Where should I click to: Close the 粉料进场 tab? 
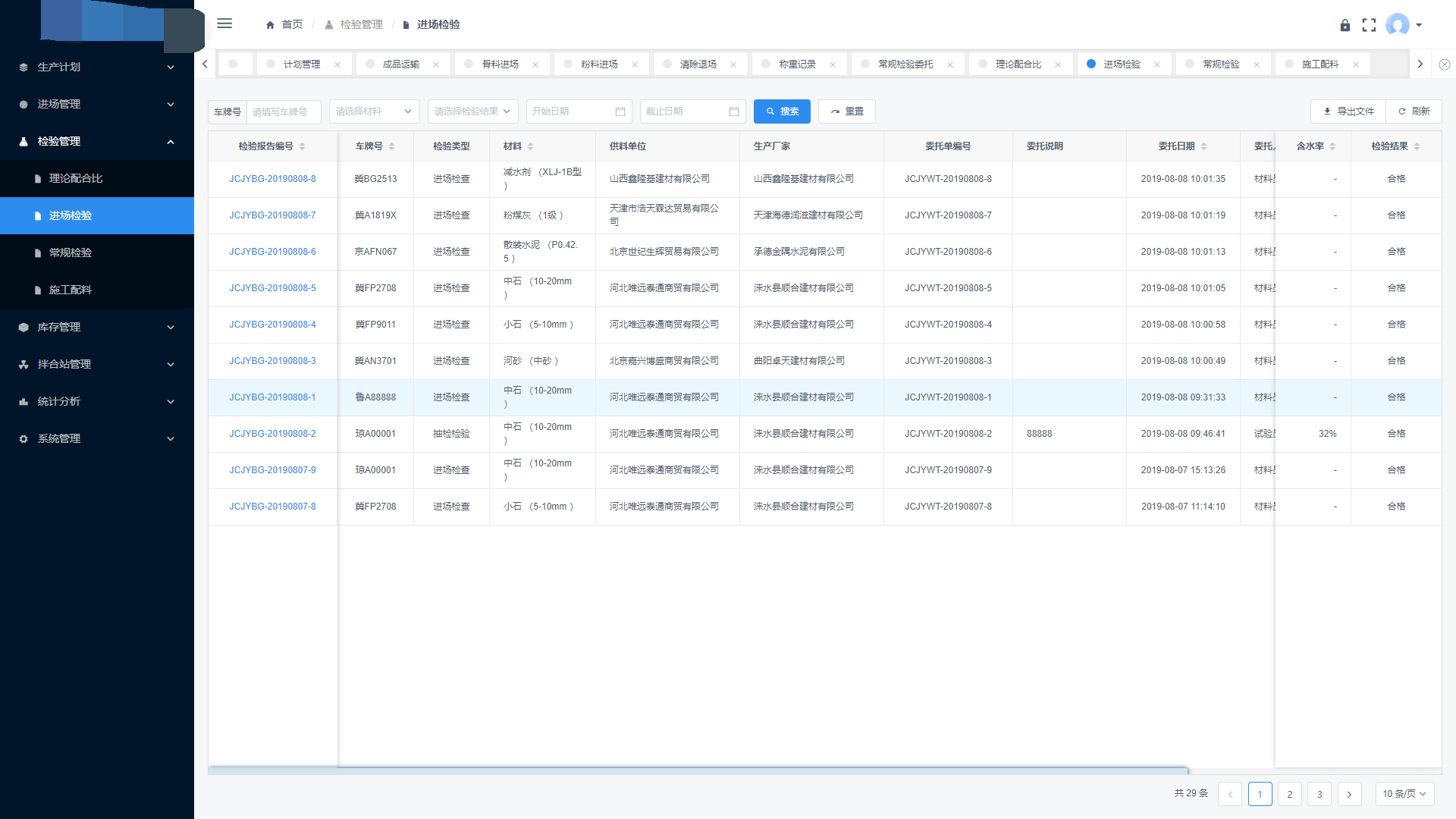[635, 64]
